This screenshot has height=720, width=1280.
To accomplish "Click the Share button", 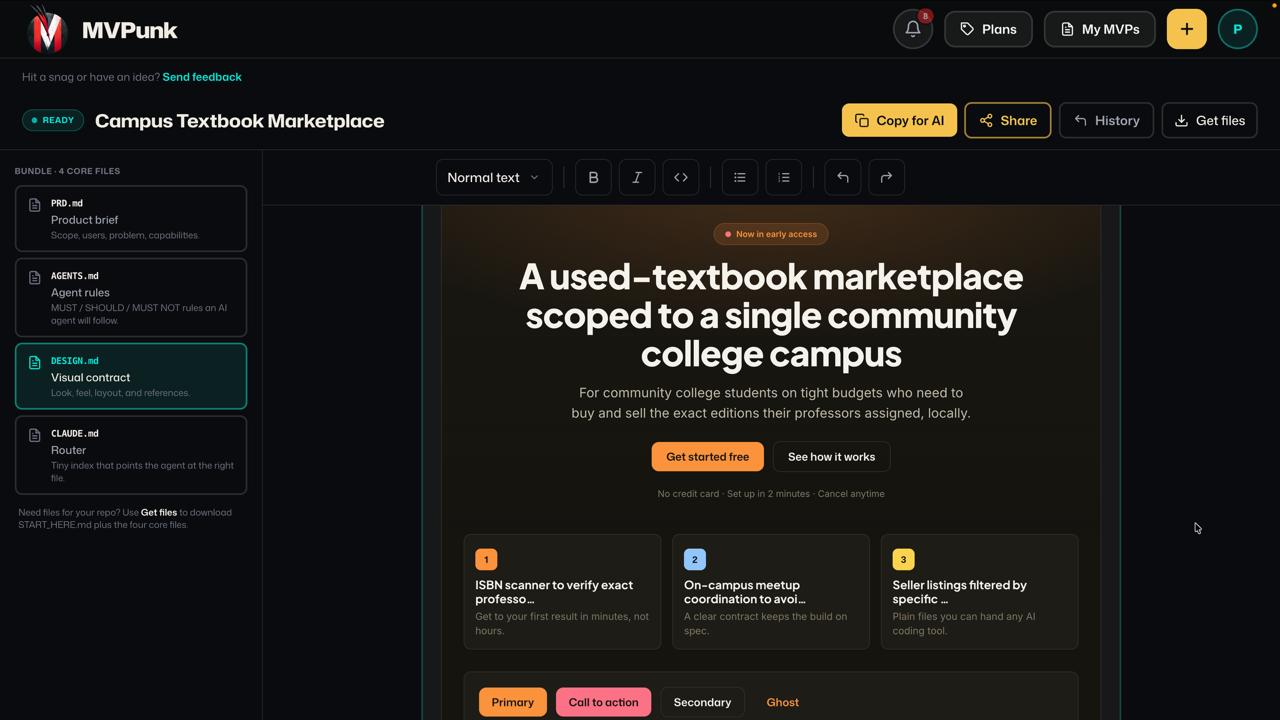I will (x=1007, y=120).
